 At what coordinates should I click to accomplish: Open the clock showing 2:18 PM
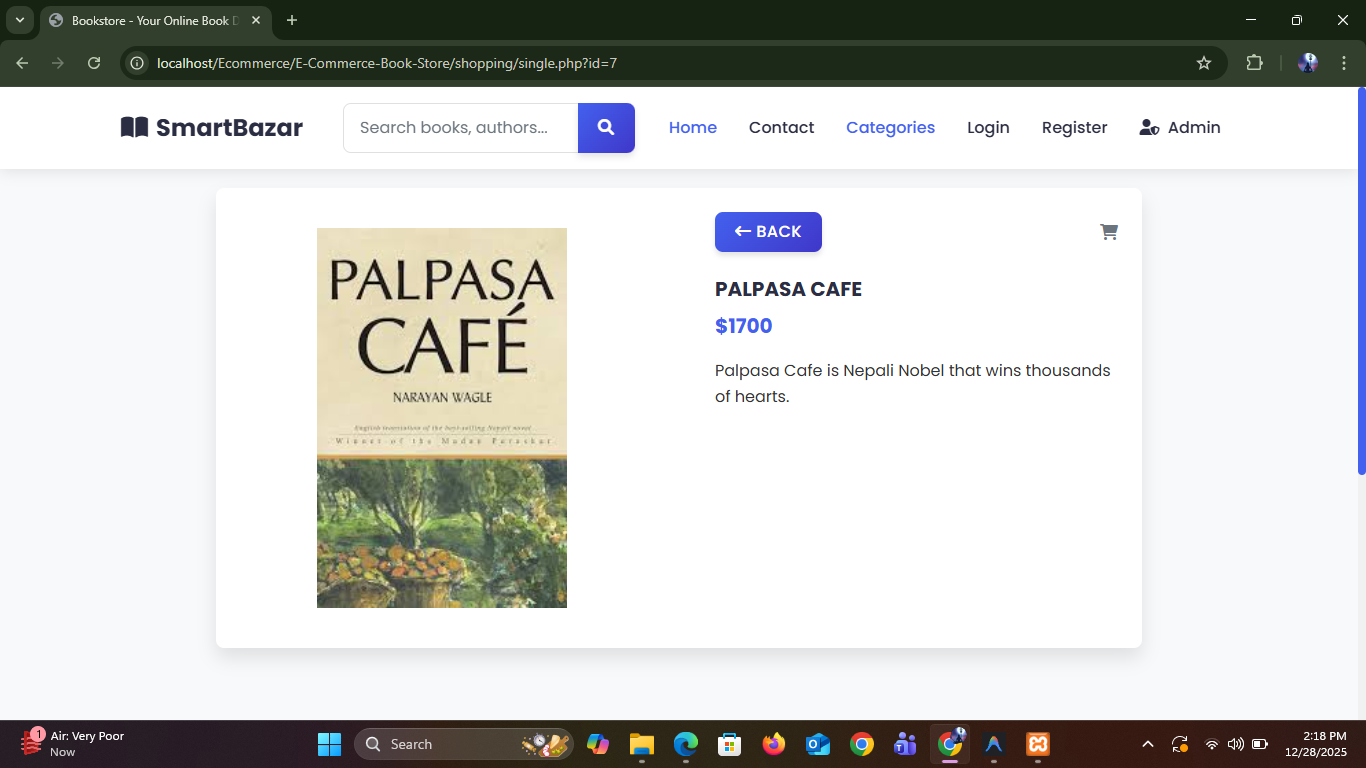[x=1316, y=744]
